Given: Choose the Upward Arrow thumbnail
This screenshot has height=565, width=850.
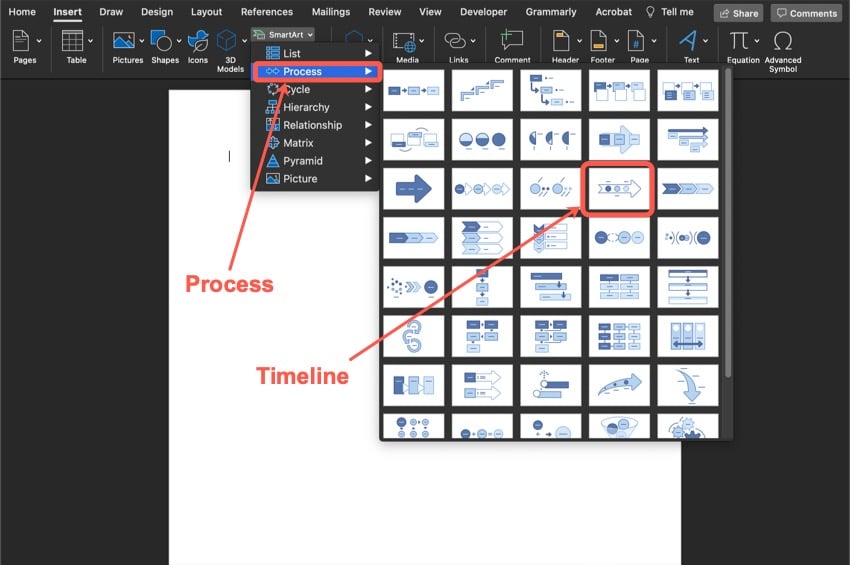Looking at the screenshot, I should pyautogui.click(x=619, y=386).
